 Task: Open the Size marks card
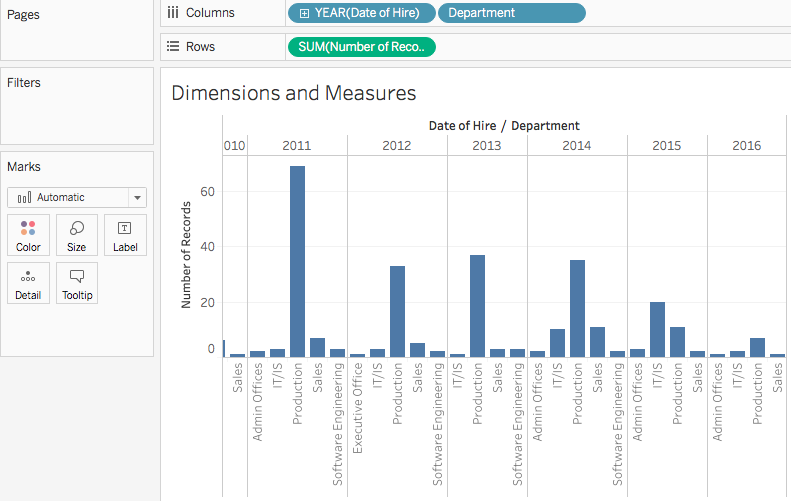click(x=77, y=235)
